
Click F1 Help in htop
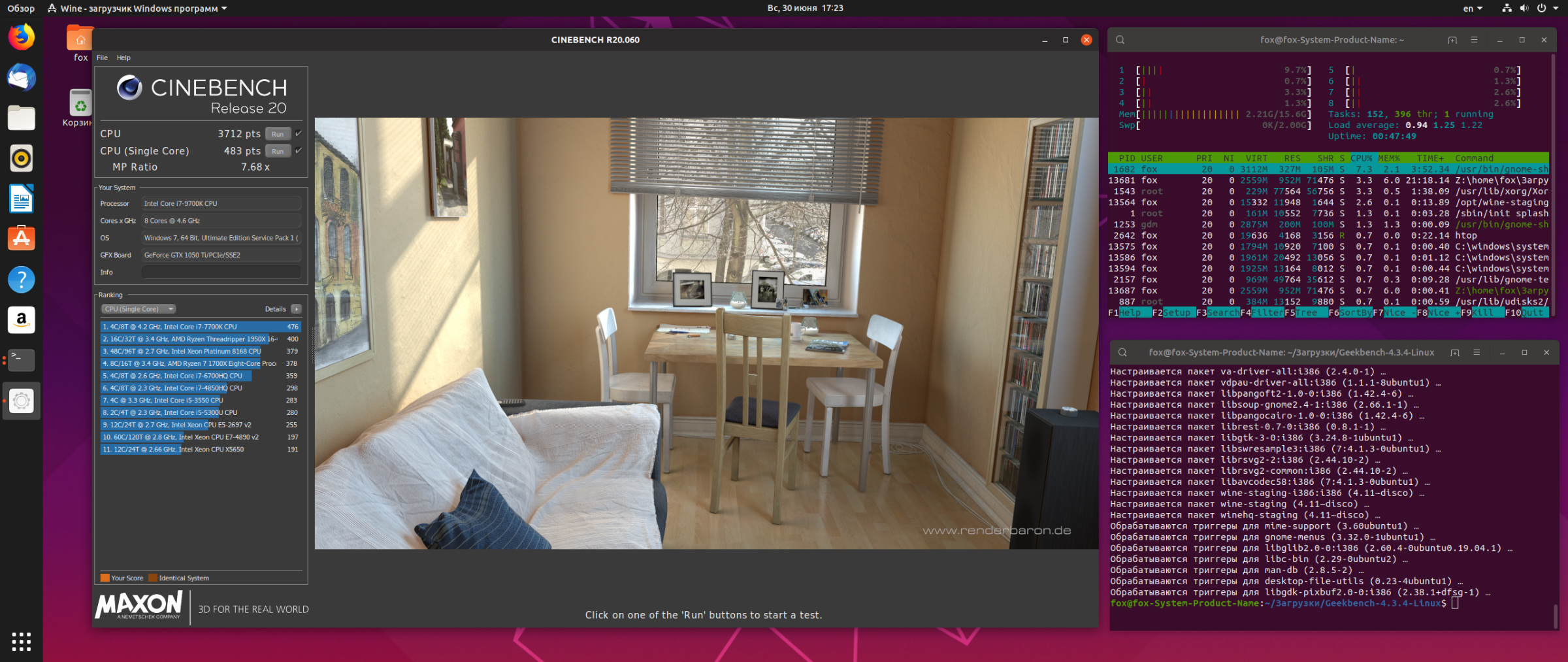click(x=1130, y=313)
